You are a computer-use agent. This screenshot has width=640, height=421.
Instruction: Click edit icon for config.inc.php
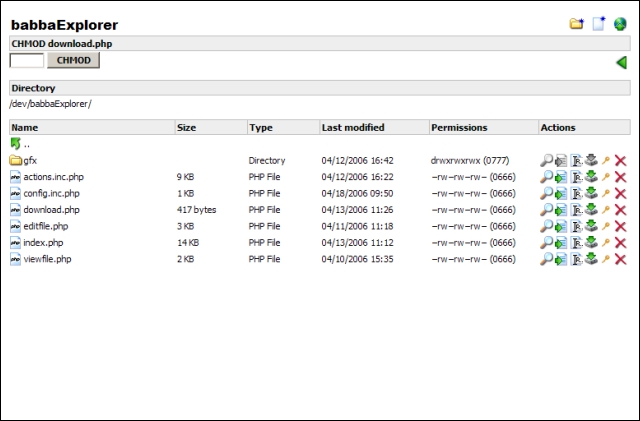point(561,193)
